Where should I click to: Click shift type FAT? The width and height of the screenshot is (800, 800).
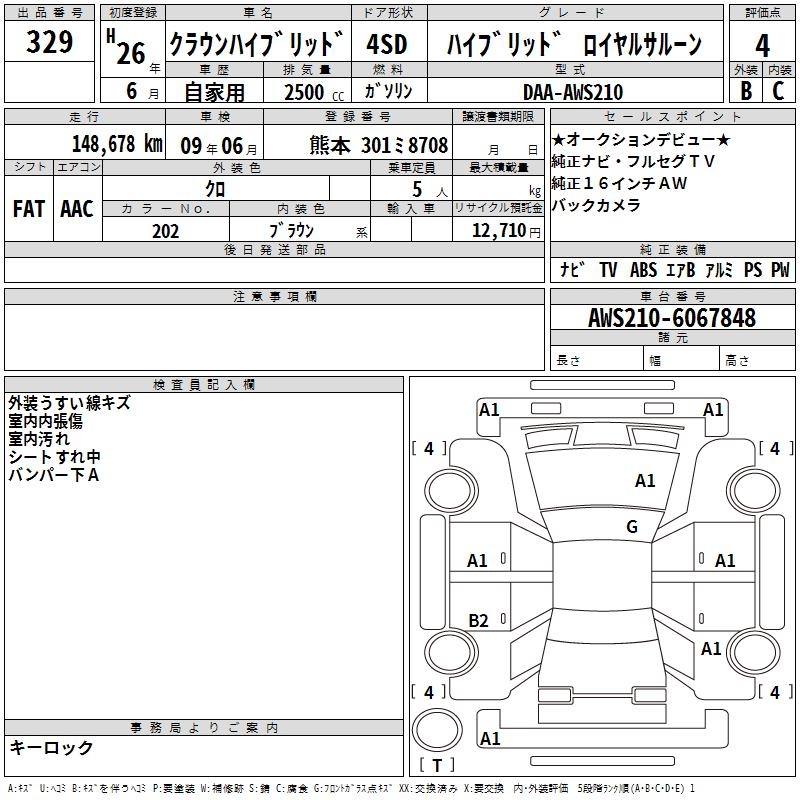click(29, 209)
